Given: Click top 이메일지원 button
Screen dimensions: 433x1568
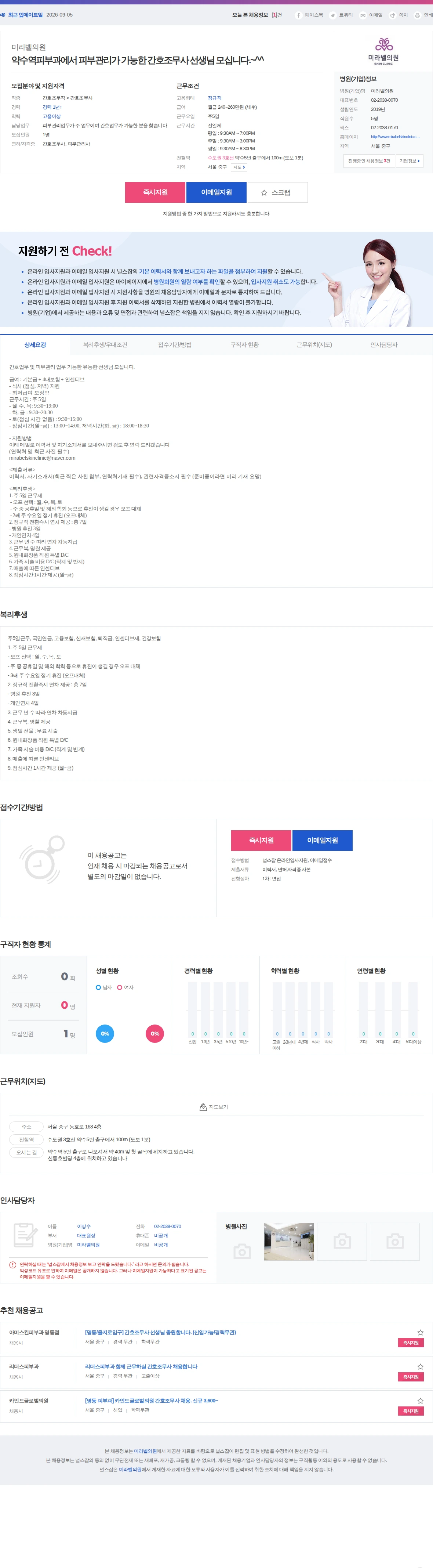Looking at the screenshot, I should click(216, 192).
